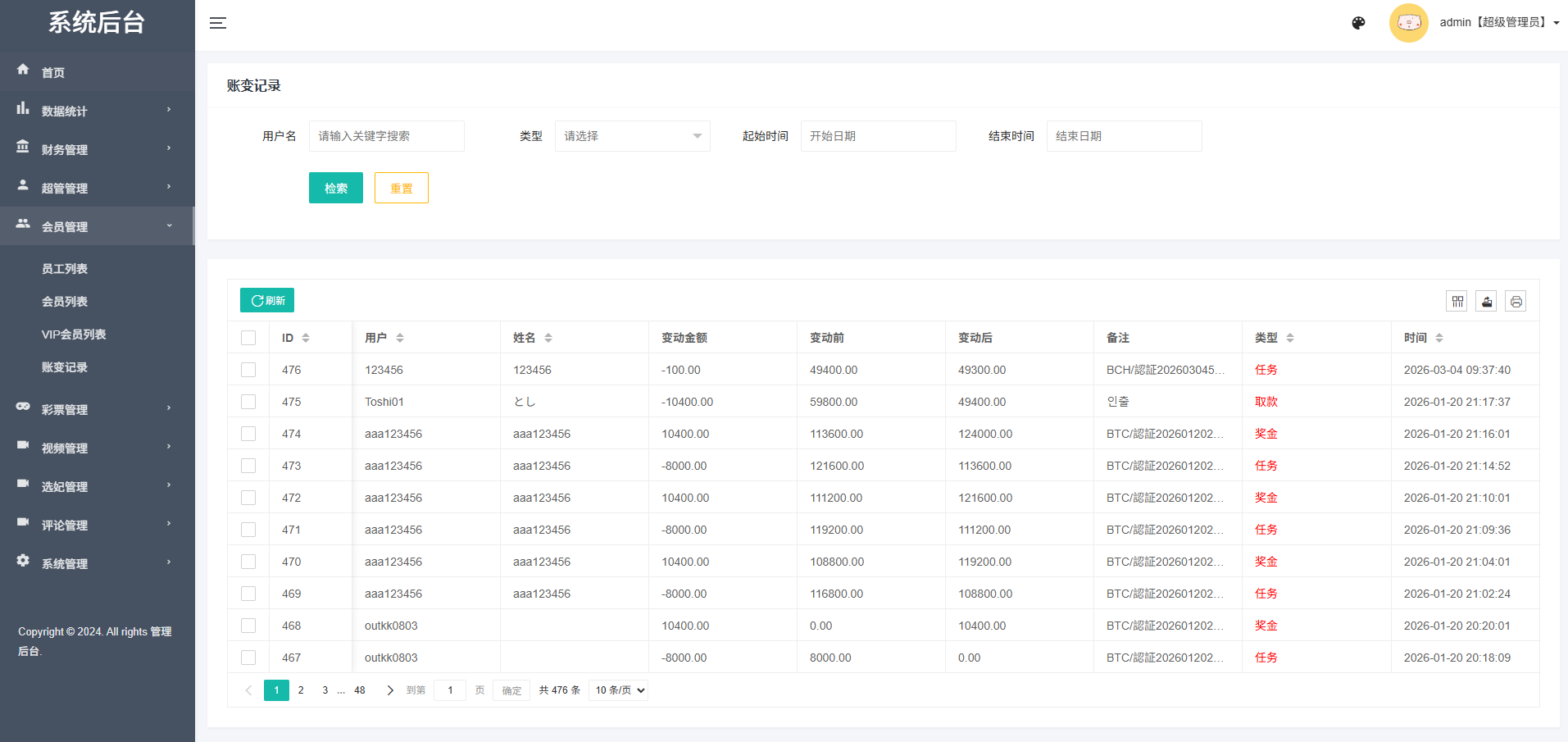Open the theme palette icon
The width and height of the screenshot is (1568, 742).
pyautogui.click(x=1358, y=23)
